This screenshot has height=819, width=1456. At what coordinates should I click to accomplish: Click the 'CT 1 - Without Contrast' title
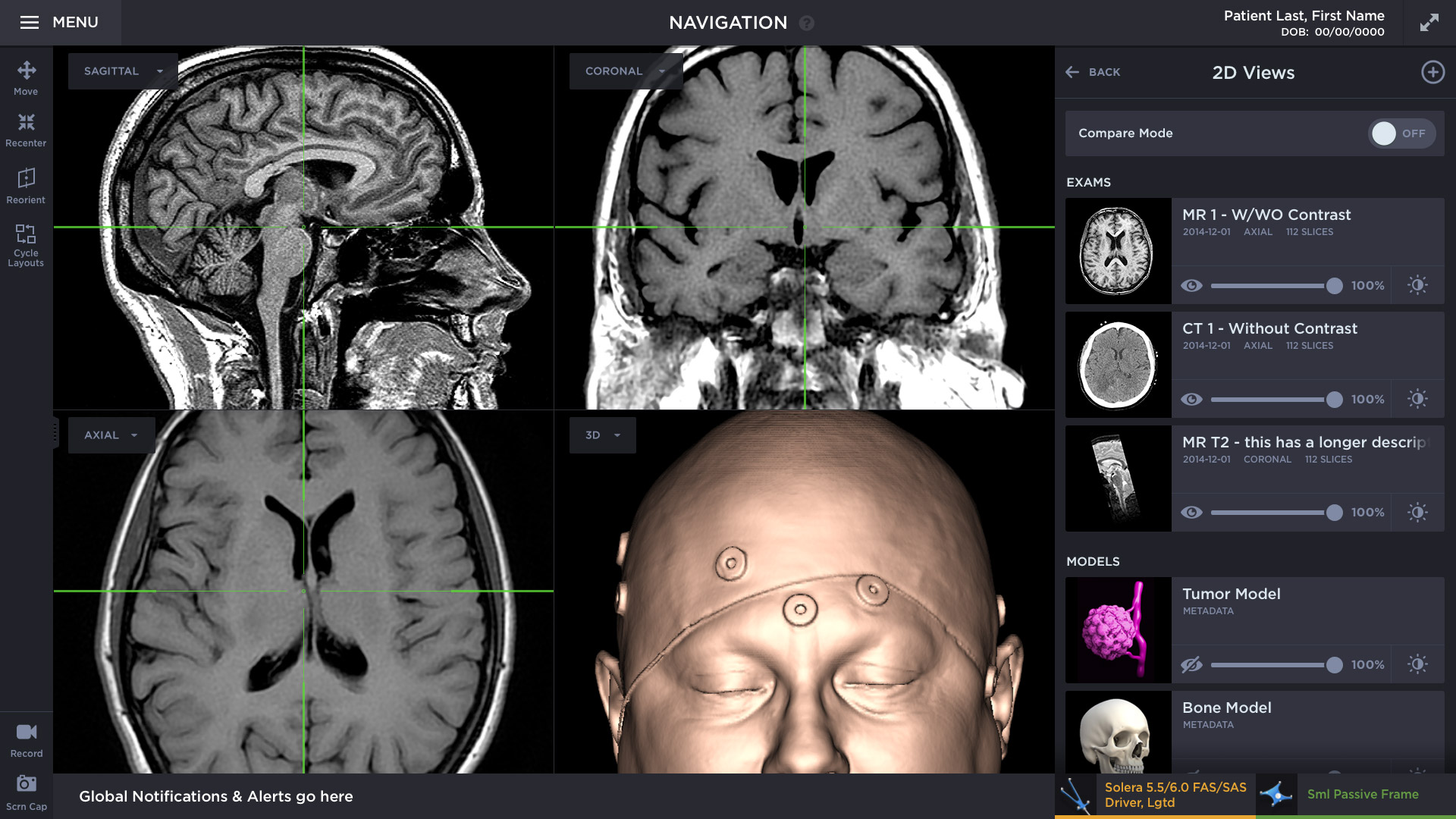[1269, 329]
